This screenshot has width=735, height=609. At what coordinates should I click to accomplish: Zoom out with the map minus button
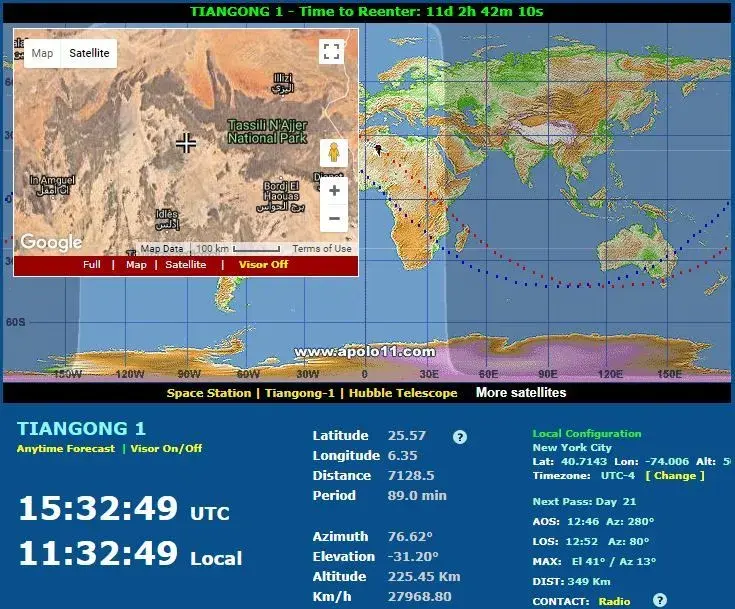(333, 218)
